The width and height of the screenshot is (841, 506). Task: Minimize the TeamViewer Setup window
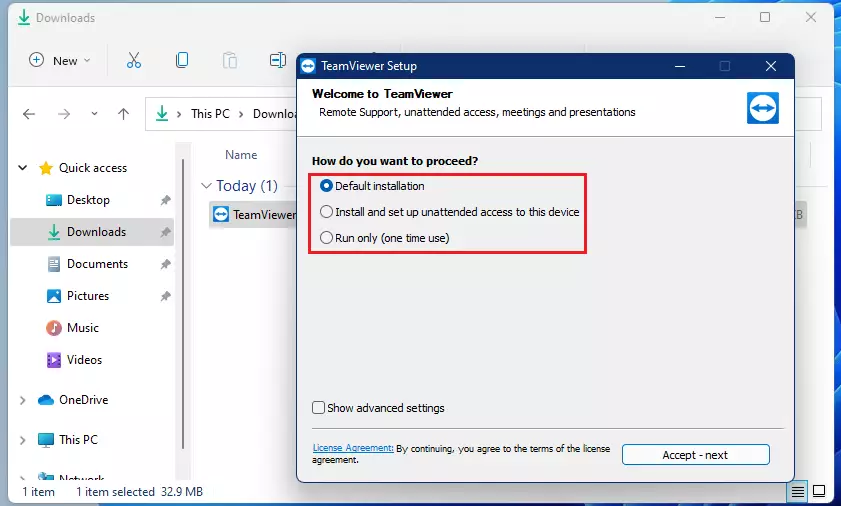click(x=680, y=66)
